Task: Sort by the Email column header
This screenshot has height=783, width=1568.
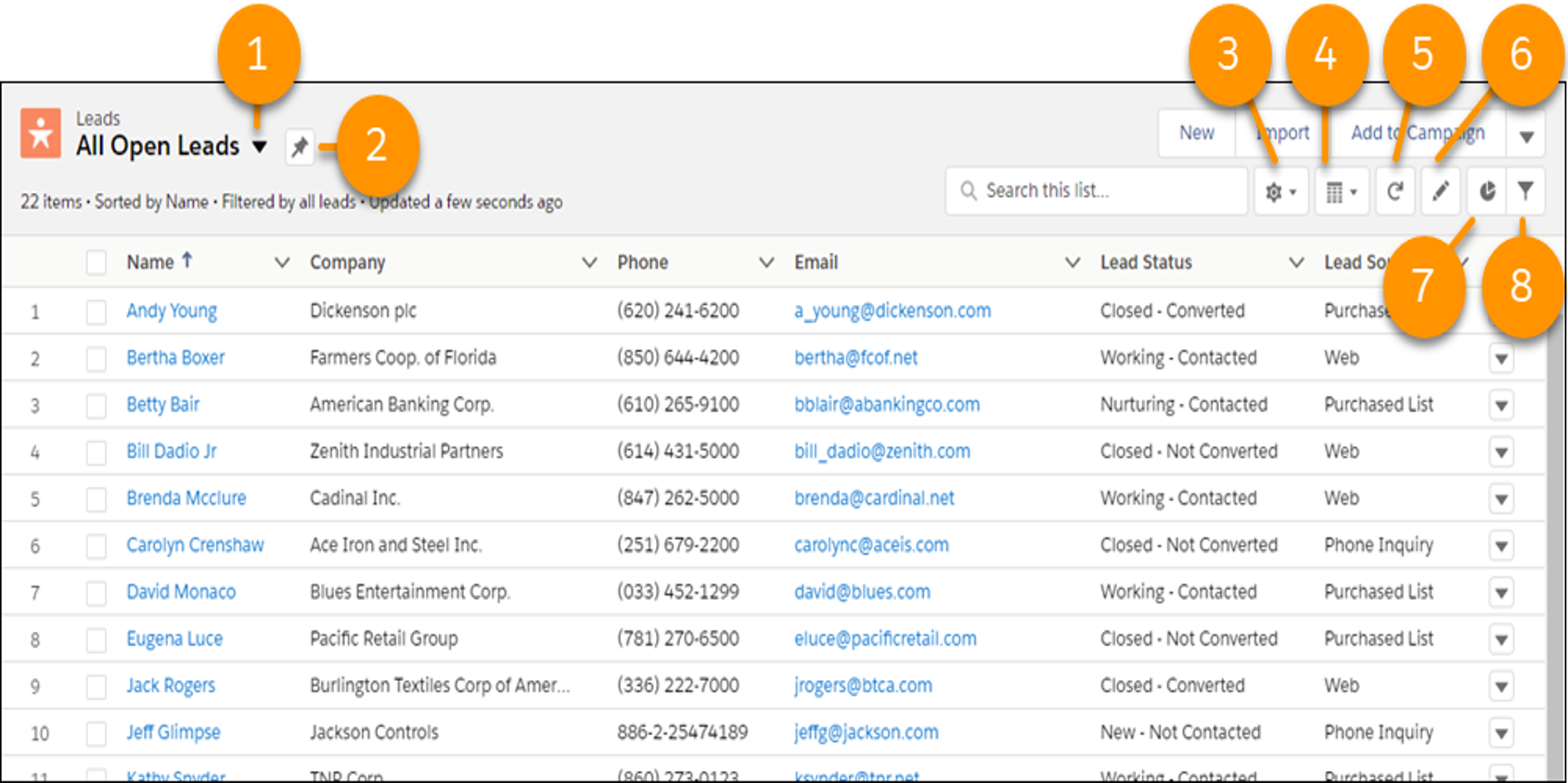Action: click(816, 263)
